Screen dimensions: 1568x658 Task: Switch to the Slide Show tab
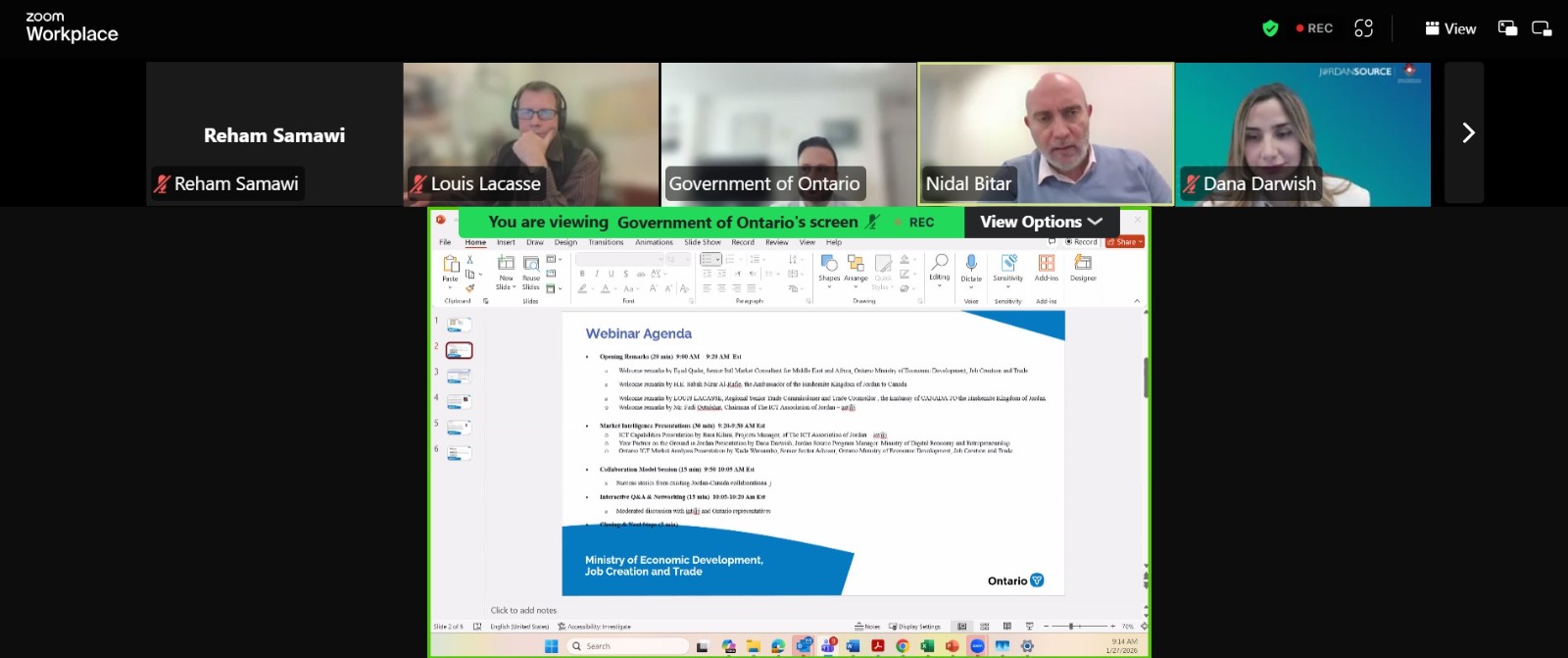702,242
